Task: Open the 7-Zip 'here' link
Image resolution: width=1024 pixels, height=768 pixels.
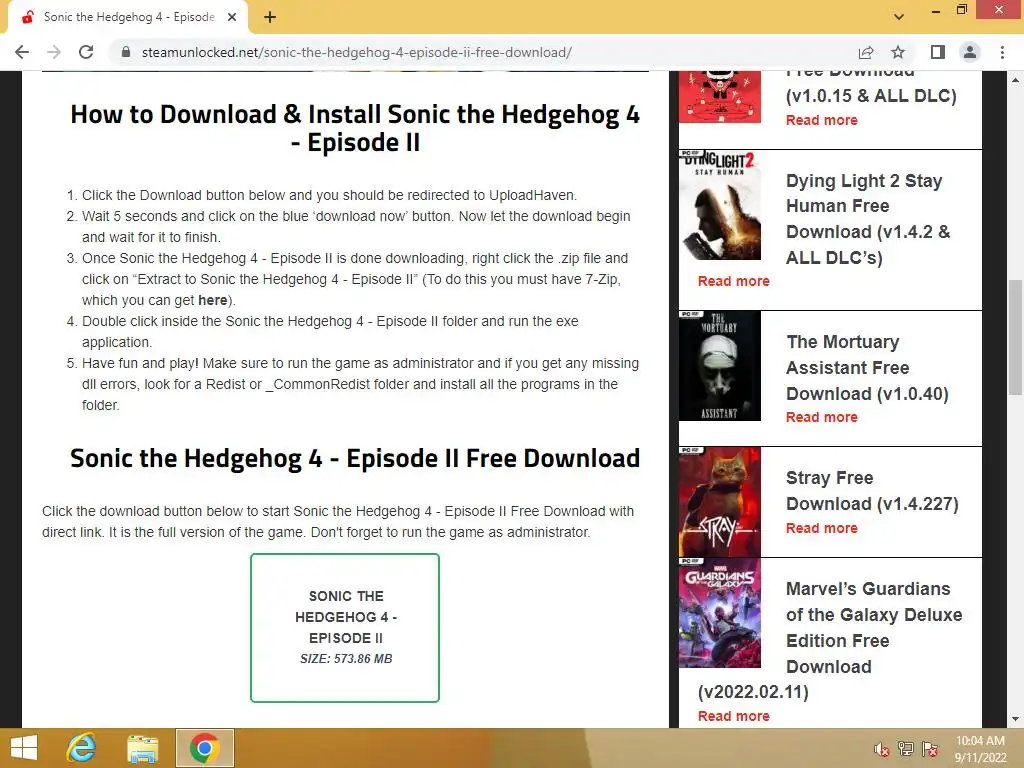Action: [x=212, y=300]
